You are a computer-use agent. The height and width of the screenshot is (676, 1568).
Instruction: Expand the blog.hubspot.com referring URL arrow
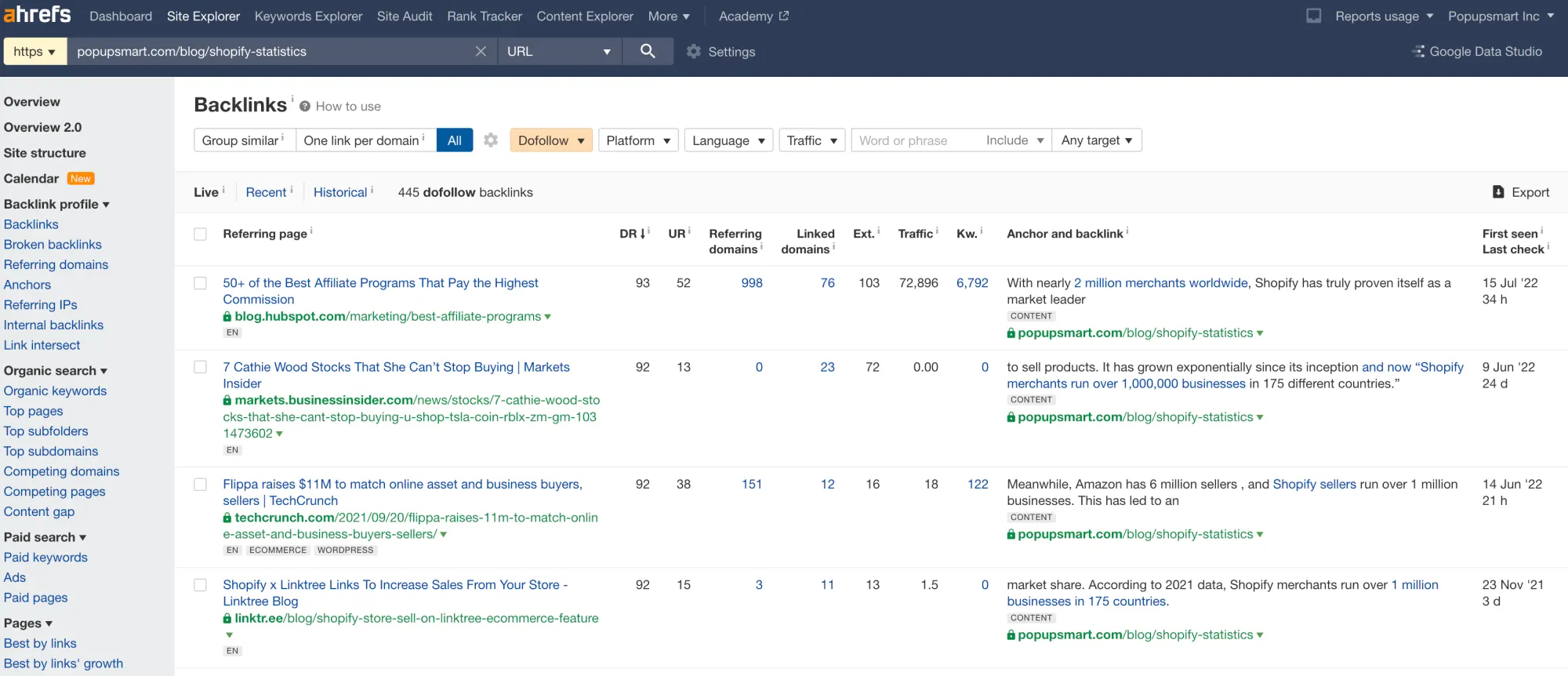click(547, 317)
